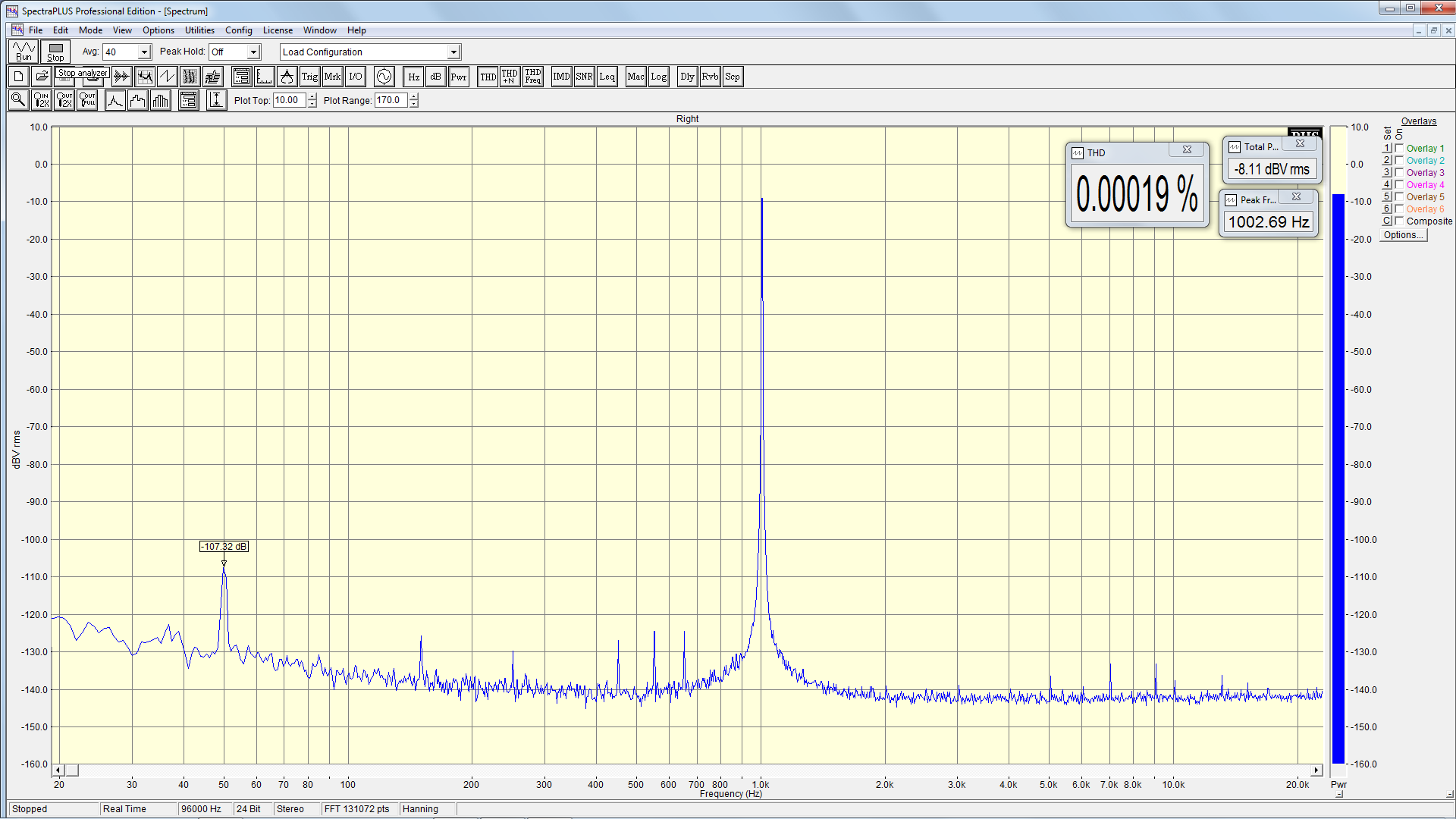Click the overlay Options... button
Screen dimensions: 1456x819
[x=1403, y=235]
